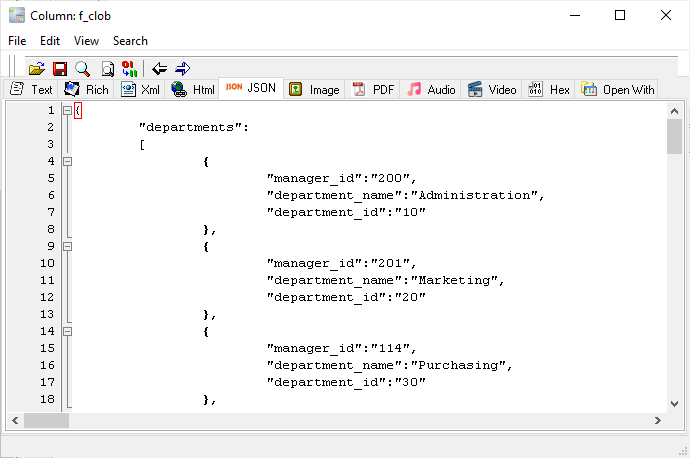The height and width of the screenshot is (458, 690).
Task: Go to previous record with left arrow
Action: [159, 69]
